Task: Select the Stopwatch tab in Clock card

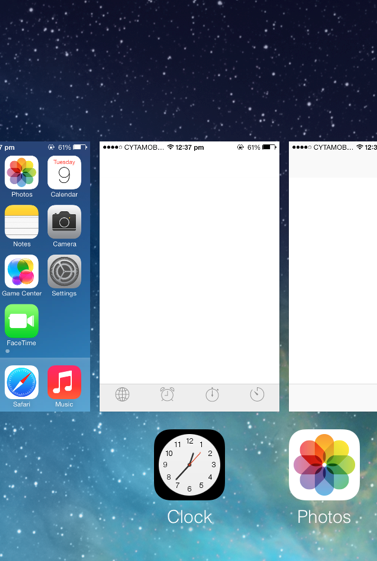Action: tap(212, 394)
